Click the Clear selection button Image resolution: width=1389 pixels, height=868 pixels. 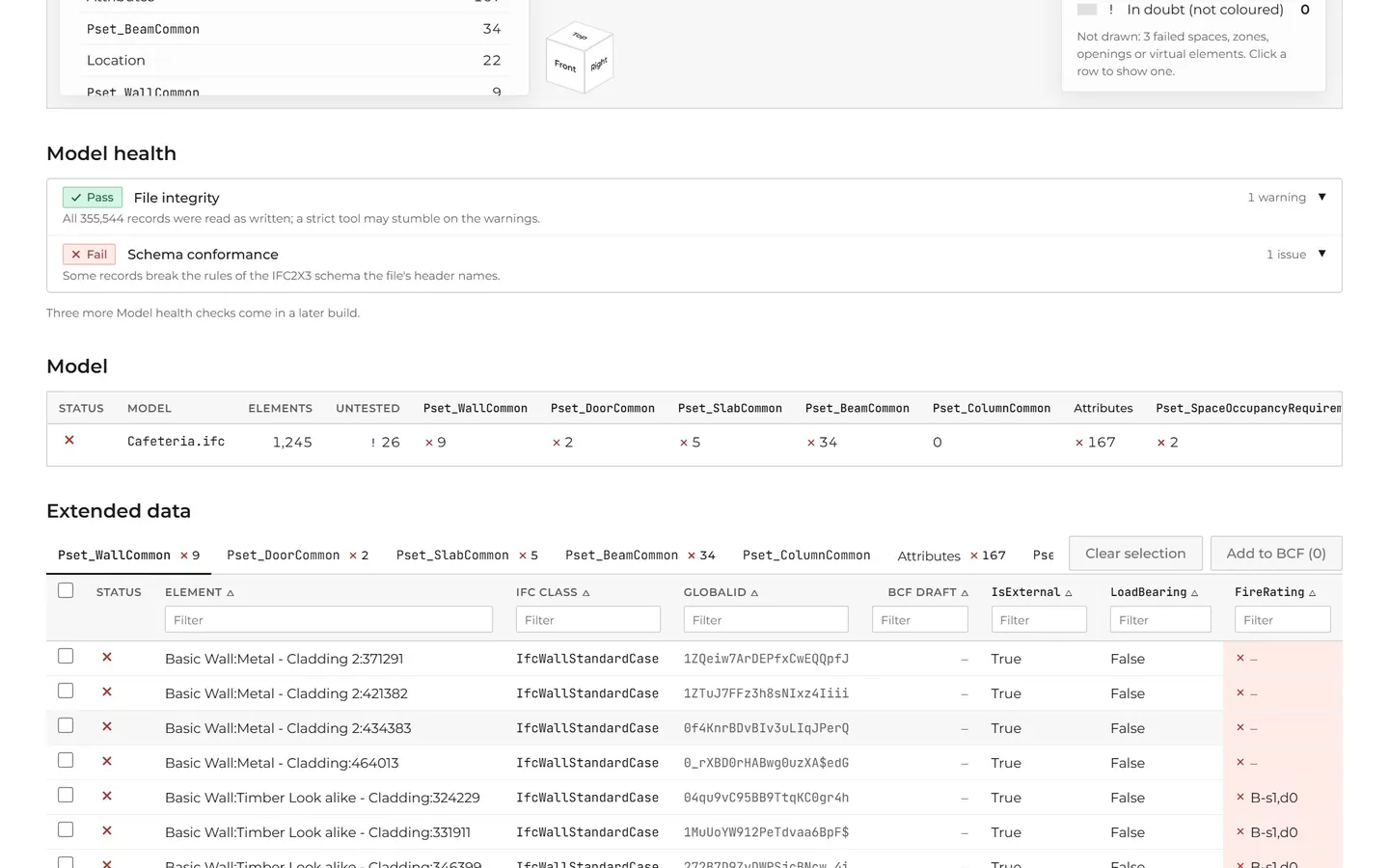pyautogui.click(x=1135, y=554)
